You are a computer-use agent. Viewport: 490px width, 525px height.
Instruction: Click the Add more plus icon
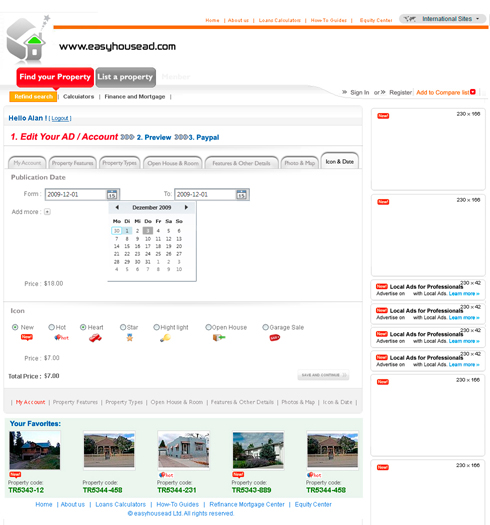tap(47, 212)
